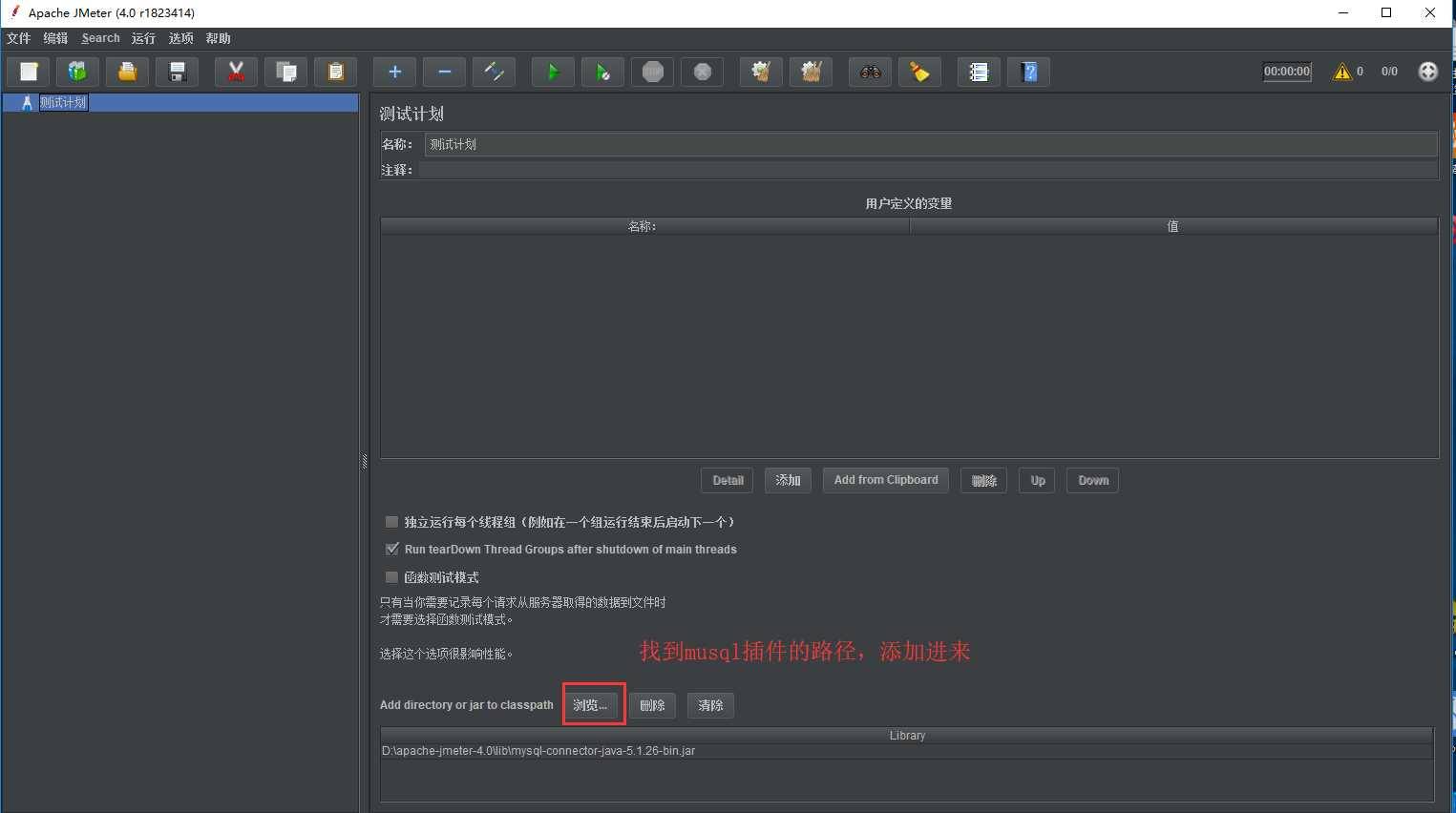Start the test with green arrow
This screenshot has height=813, width=1456.
pos(553,72)
